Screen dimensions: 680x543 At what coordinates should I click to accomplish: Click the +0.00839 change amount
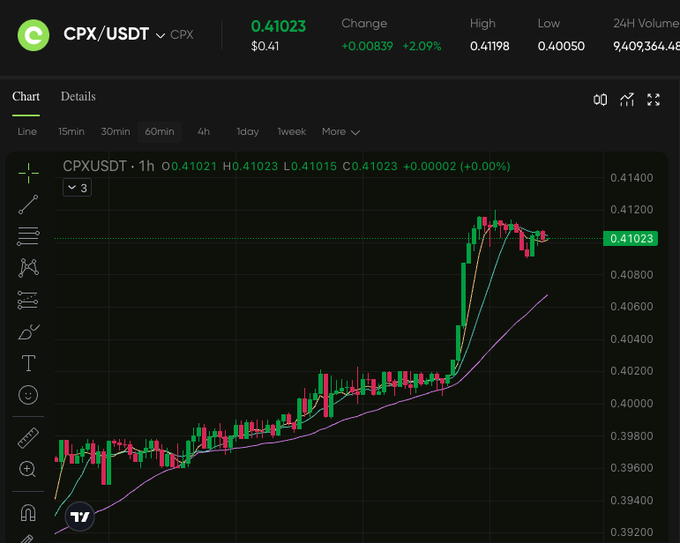367,46
